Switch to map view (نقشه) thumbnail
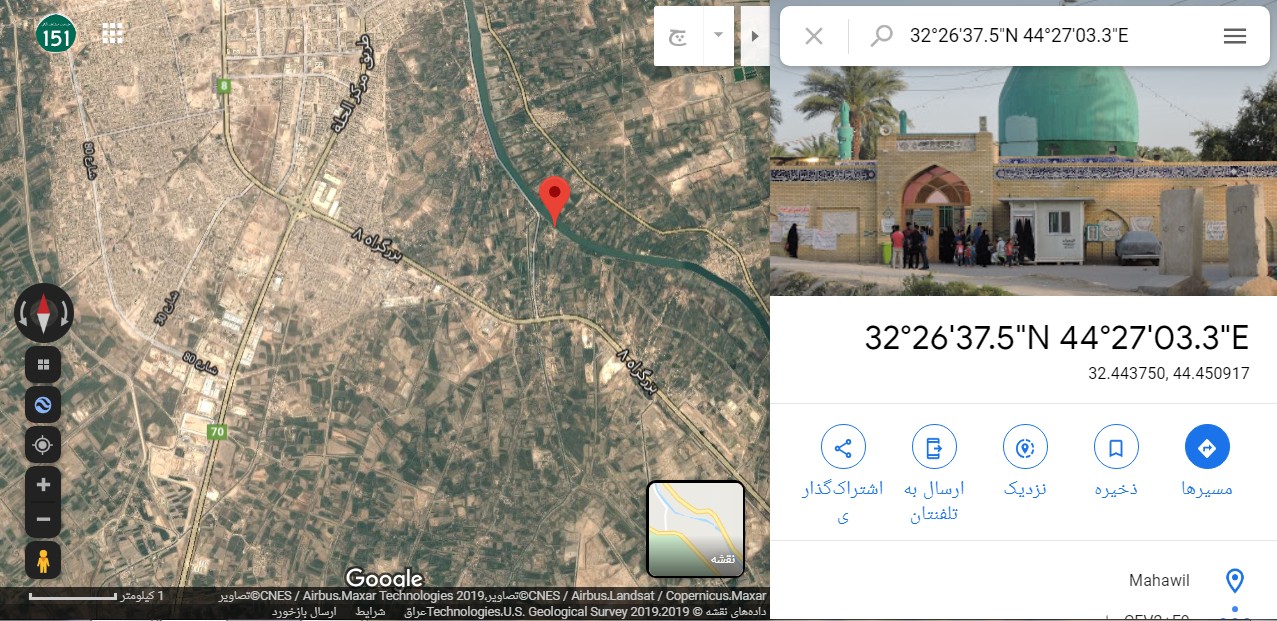This screenshot has height=621, width=1277. coord(696,529)
